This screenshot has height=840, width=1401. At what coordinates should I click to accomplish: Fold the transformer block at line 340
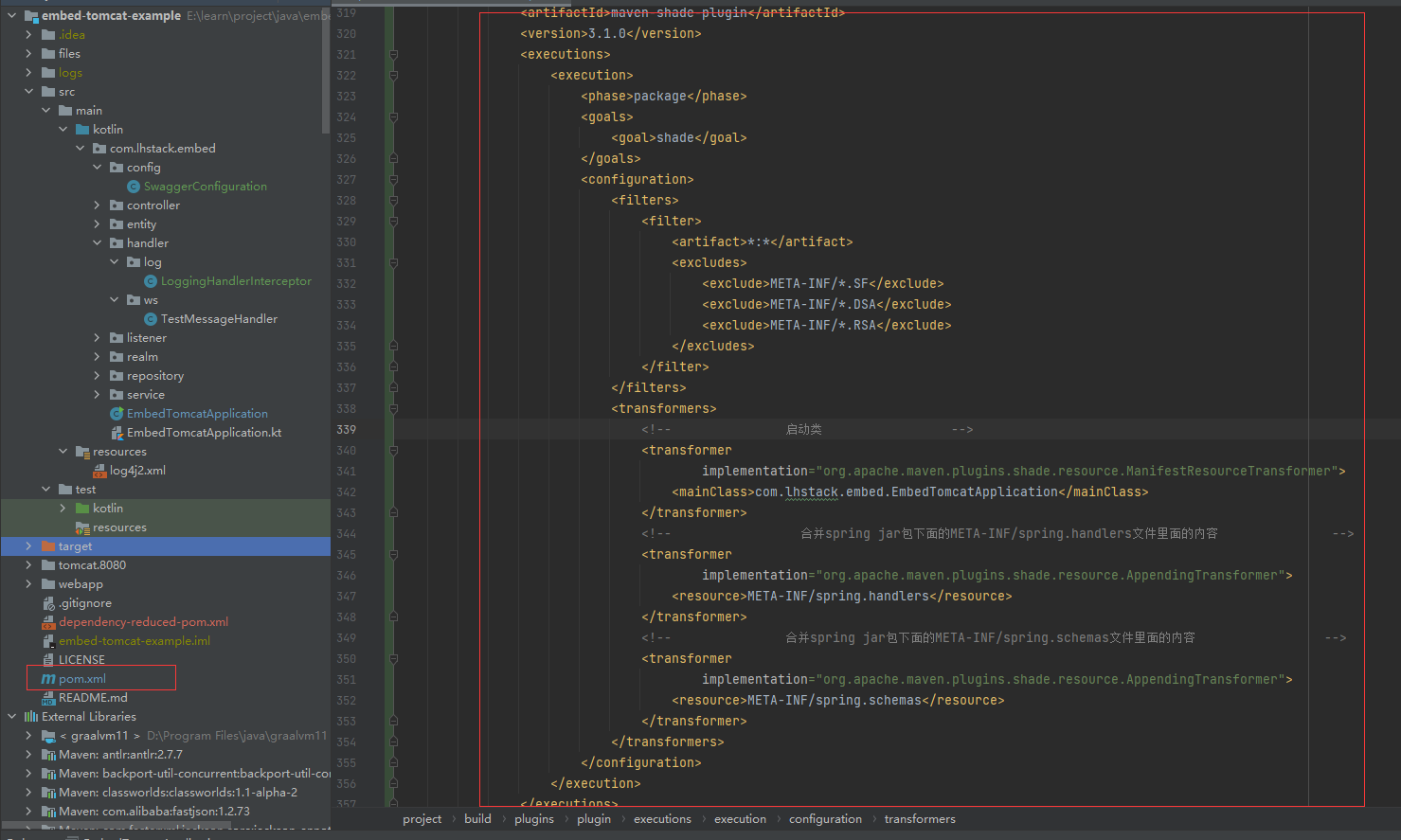(x=393, y=451)
